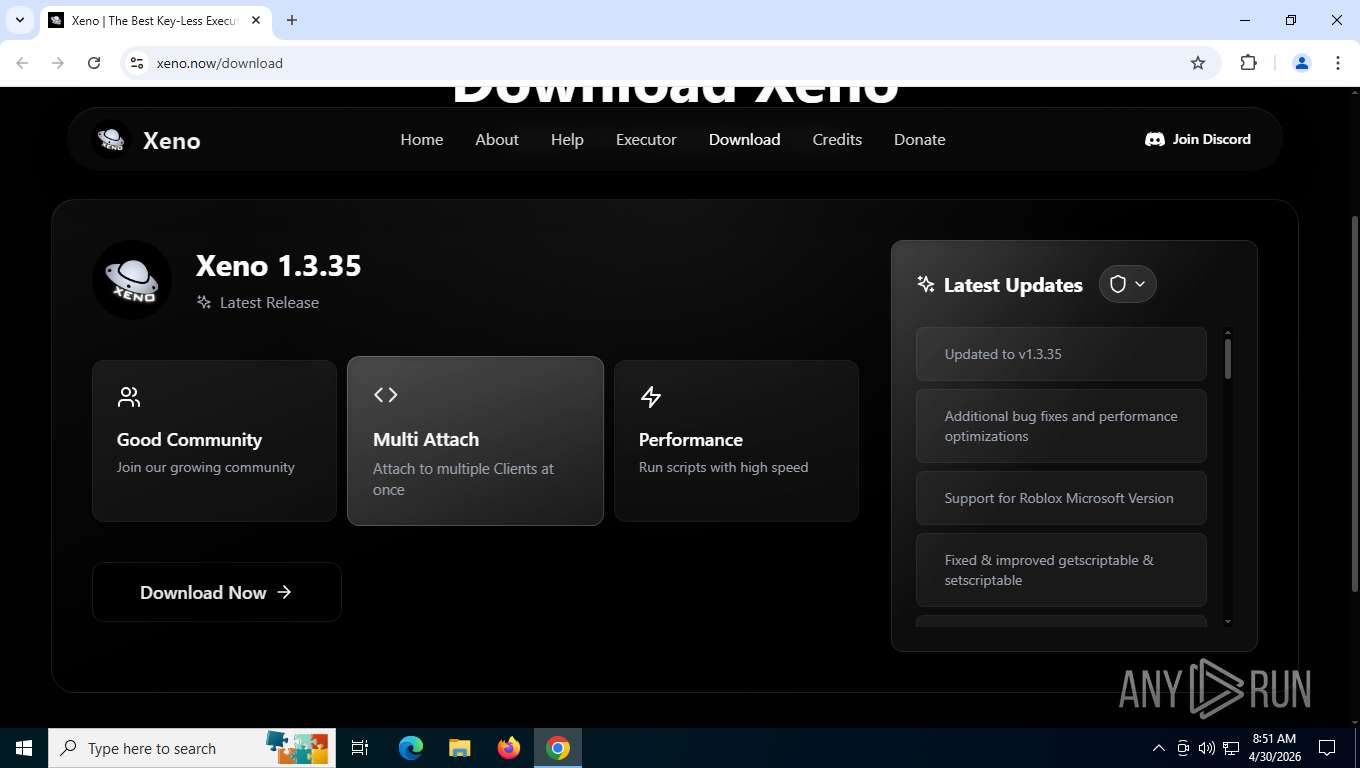The image size is (1360, 768).
Task: Click the Multi Attach code brackets icon
Action: [x=386, y=395]
